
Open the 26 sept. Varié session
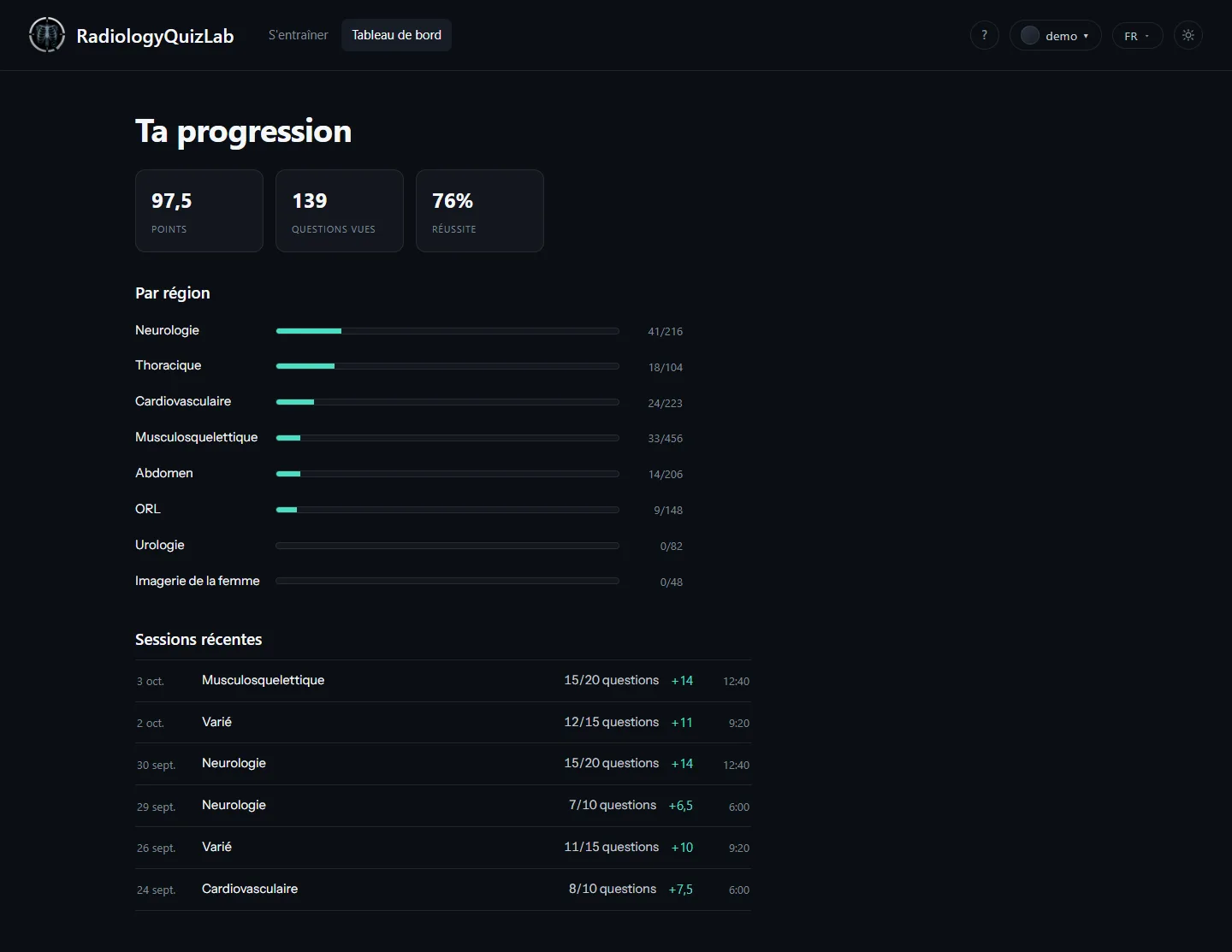click(x=443, y=848)
